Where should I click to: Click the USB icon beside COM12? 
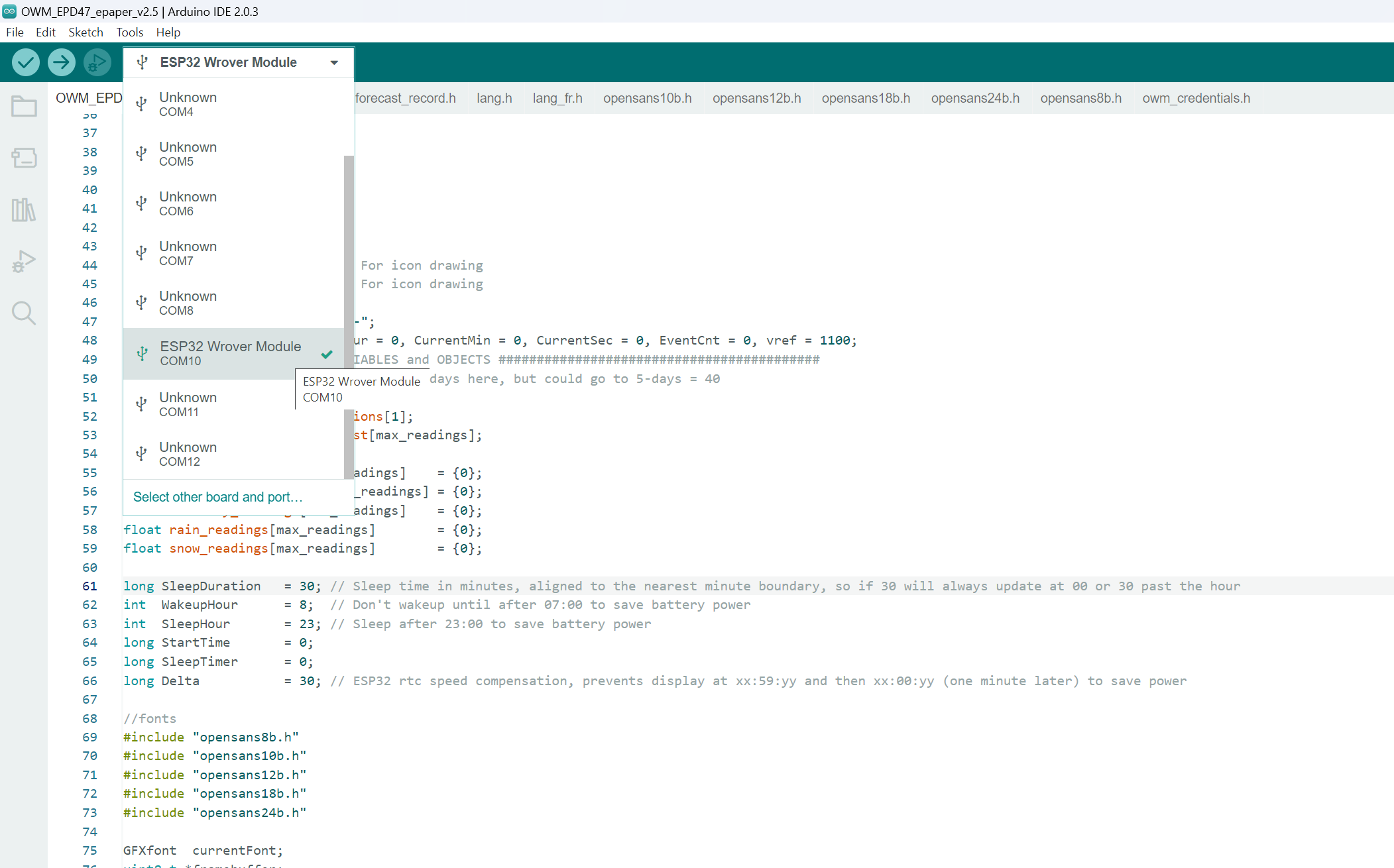tap(141, 453)
